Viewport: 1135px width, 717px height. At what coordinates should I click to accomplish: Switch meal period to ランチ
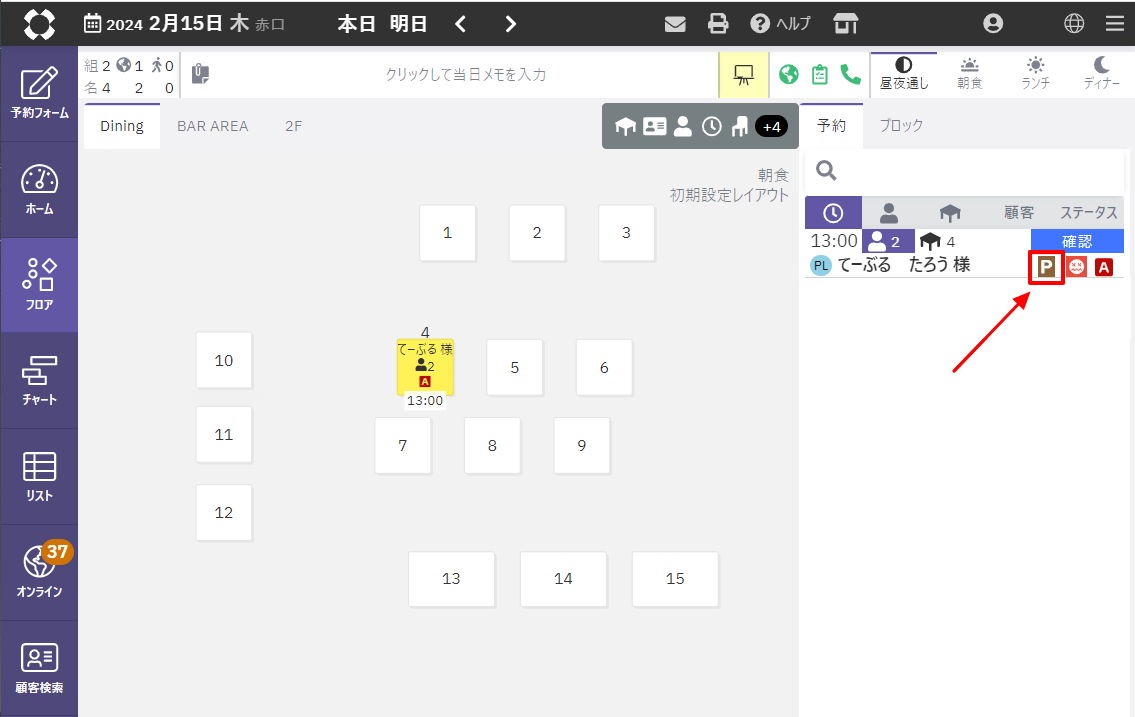[x=1035, y=74]
